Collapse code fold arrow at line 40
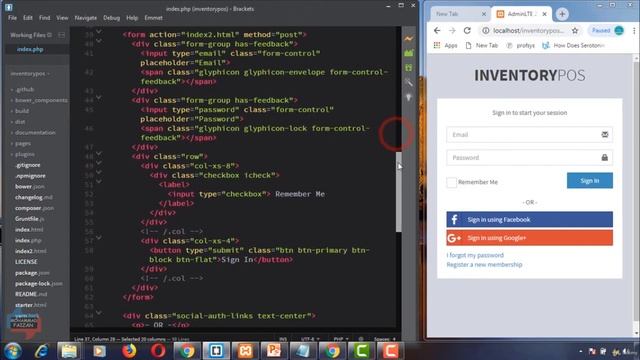This screenshot has width=640, height=360. (x=99, y=41)
